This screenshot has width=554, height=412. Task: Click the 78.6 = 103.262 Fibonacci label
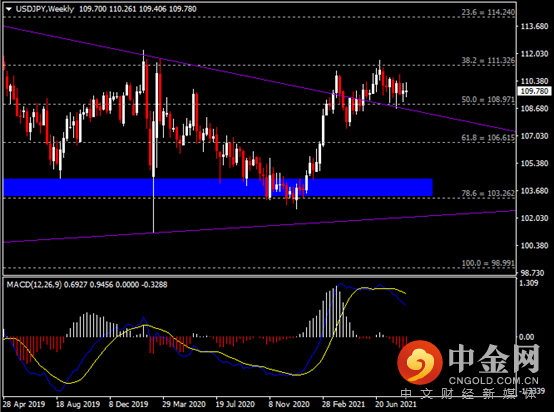488,193
